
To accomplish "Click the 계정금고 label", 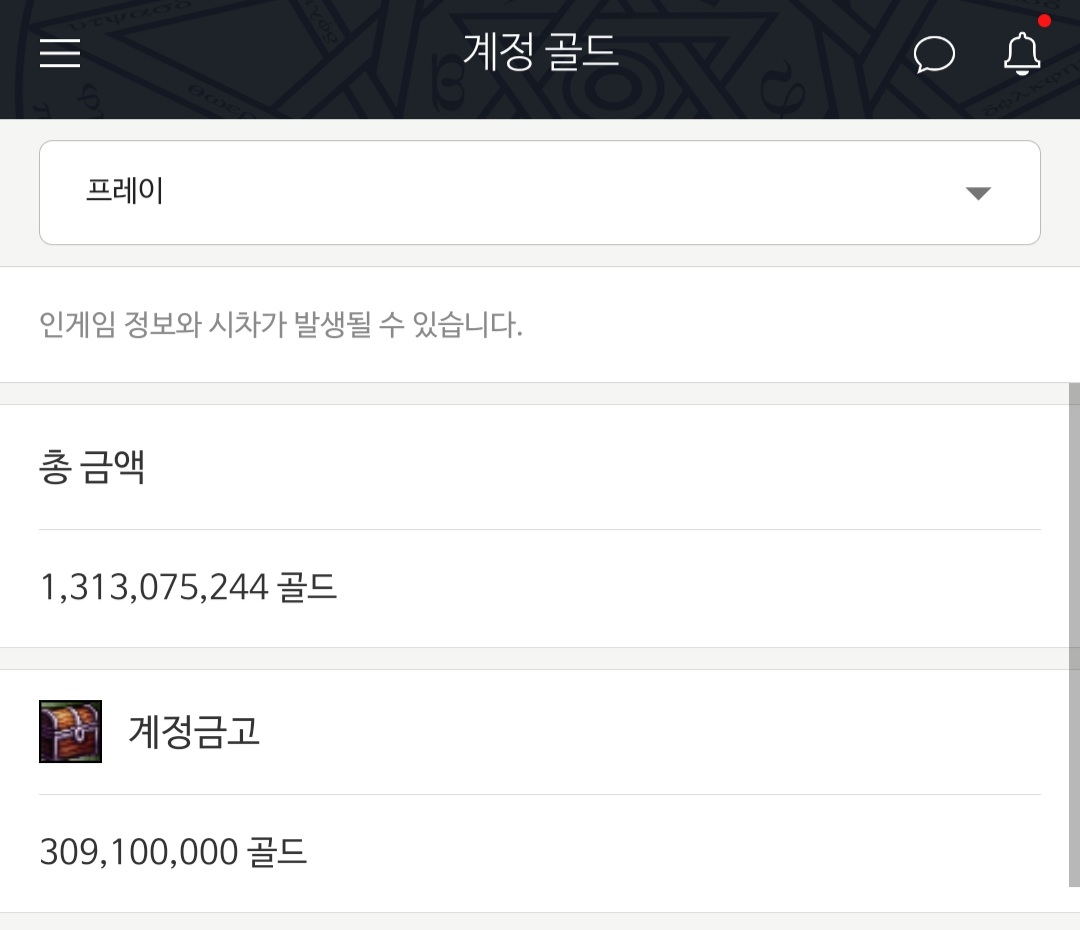I will pos(194,731).
